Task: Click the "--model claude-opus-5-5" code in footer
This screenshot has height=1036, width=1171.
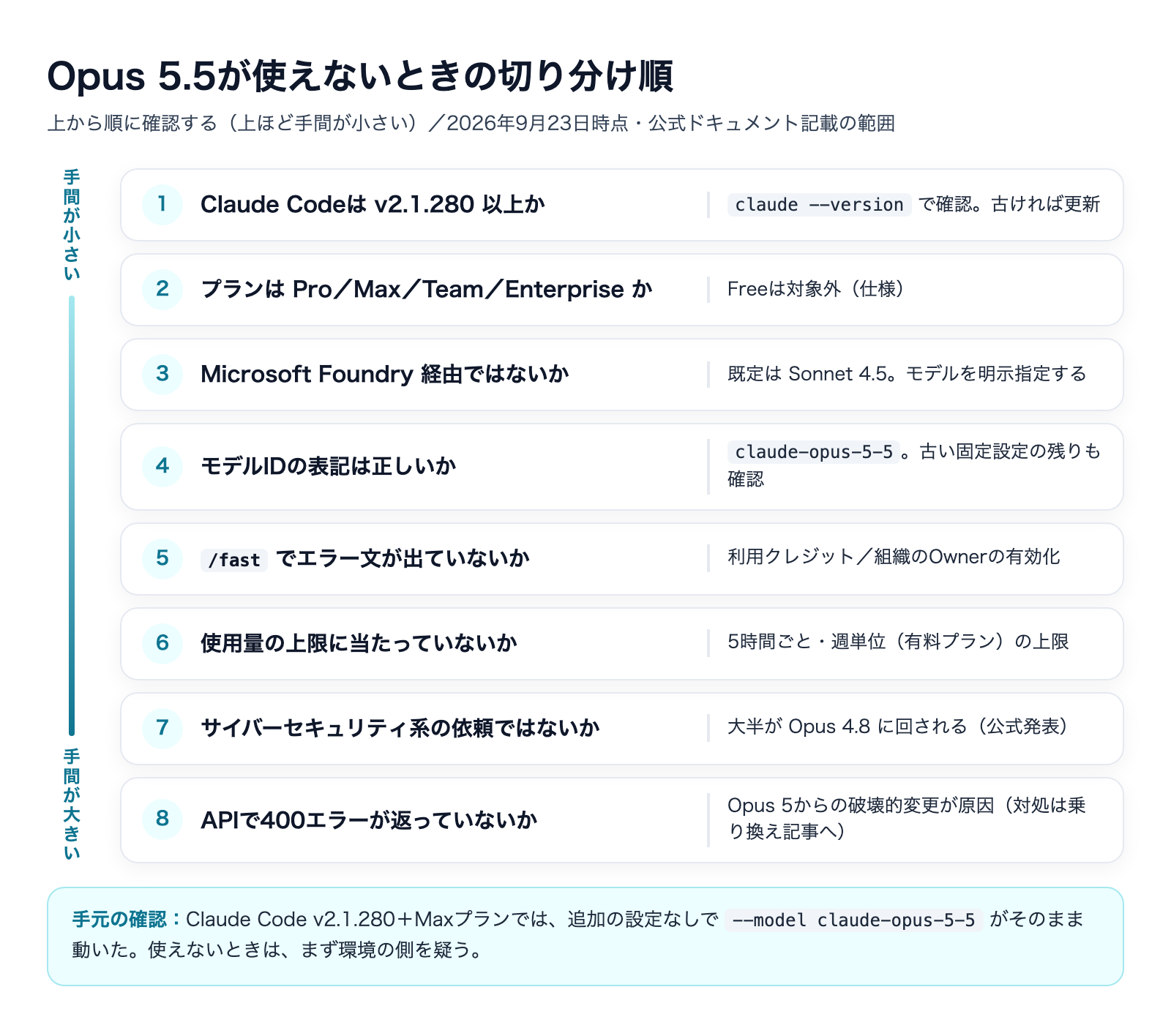Action: click(x=853, y=920)
